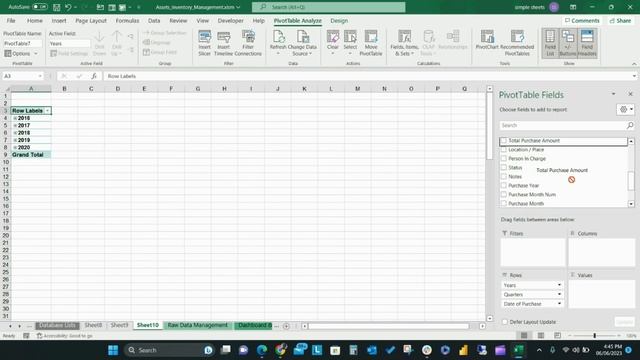Open the Row Labels filter dropdown
640x360 pixels.
click(47, 111)
